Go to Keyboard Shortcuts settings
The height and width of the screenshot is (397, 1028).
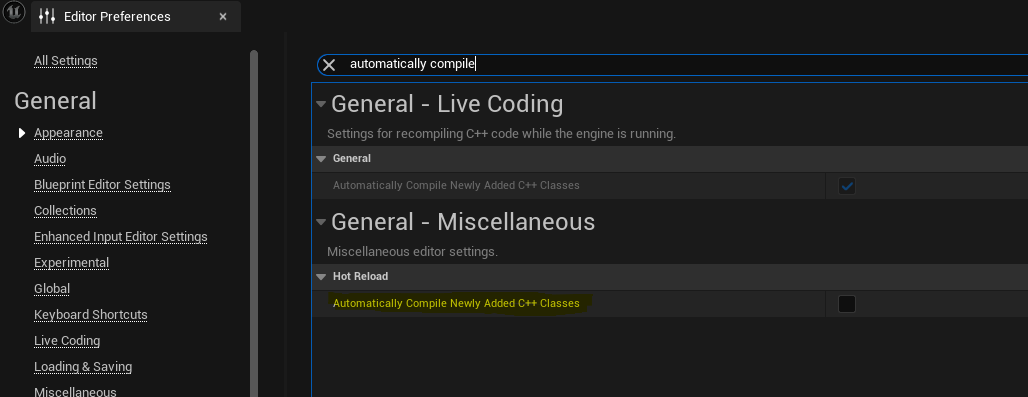click(90, 315)
